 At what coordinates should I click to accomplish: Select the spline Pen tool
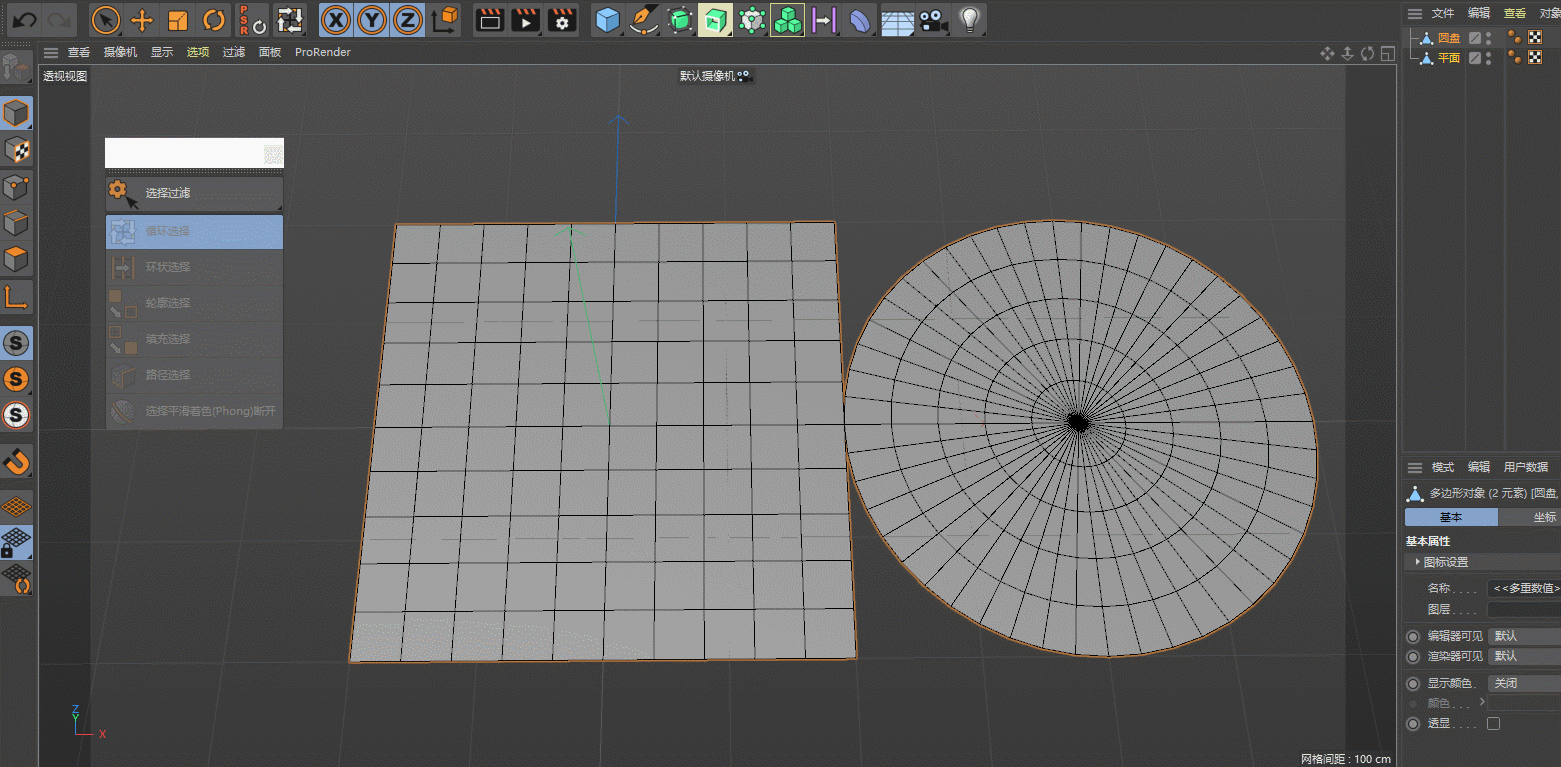click(643, 19)
